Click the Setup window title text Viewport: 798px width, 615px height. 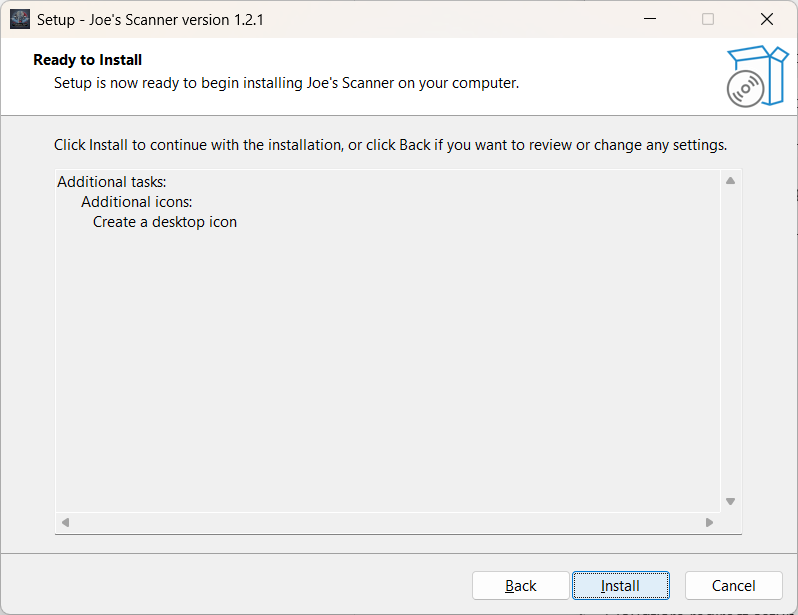point(150,19)
